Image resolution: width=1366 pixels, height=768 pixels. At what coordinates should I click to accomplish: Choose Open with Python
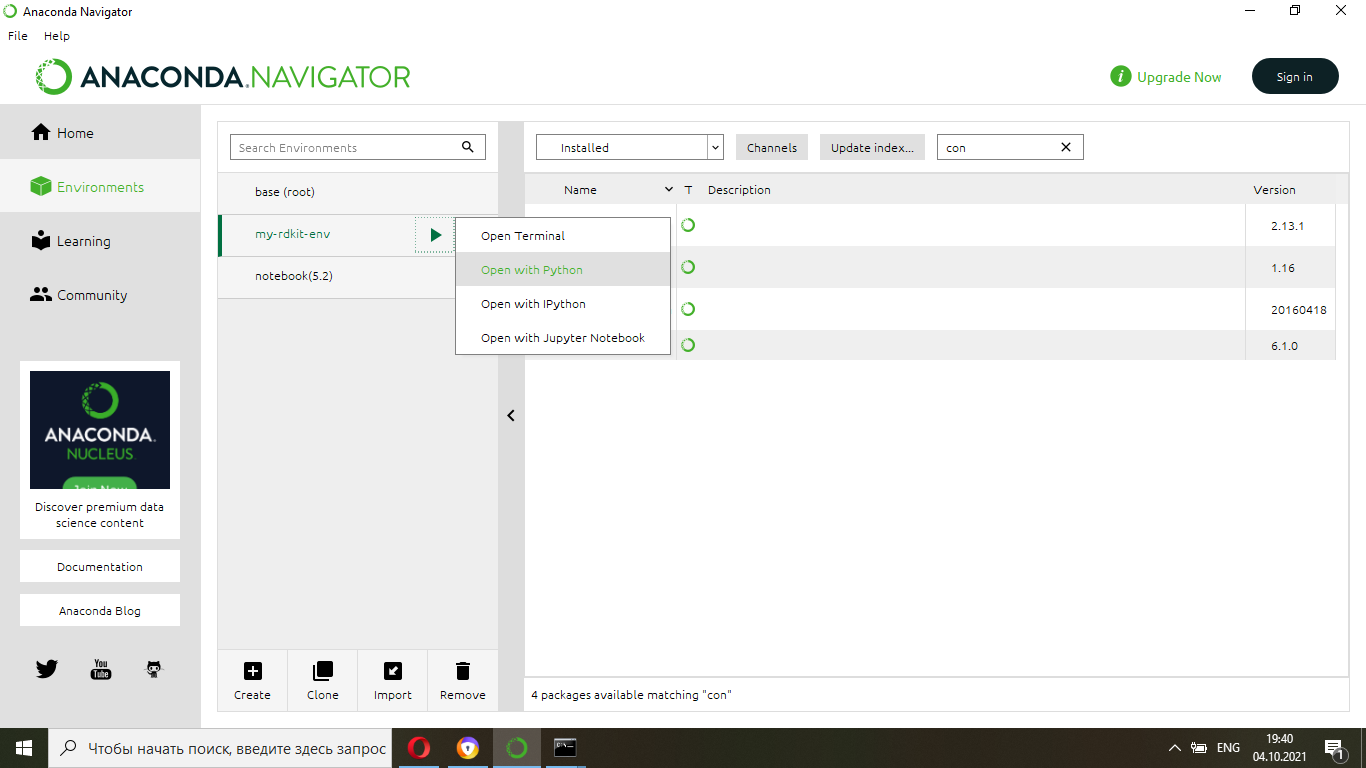[563, 270]
